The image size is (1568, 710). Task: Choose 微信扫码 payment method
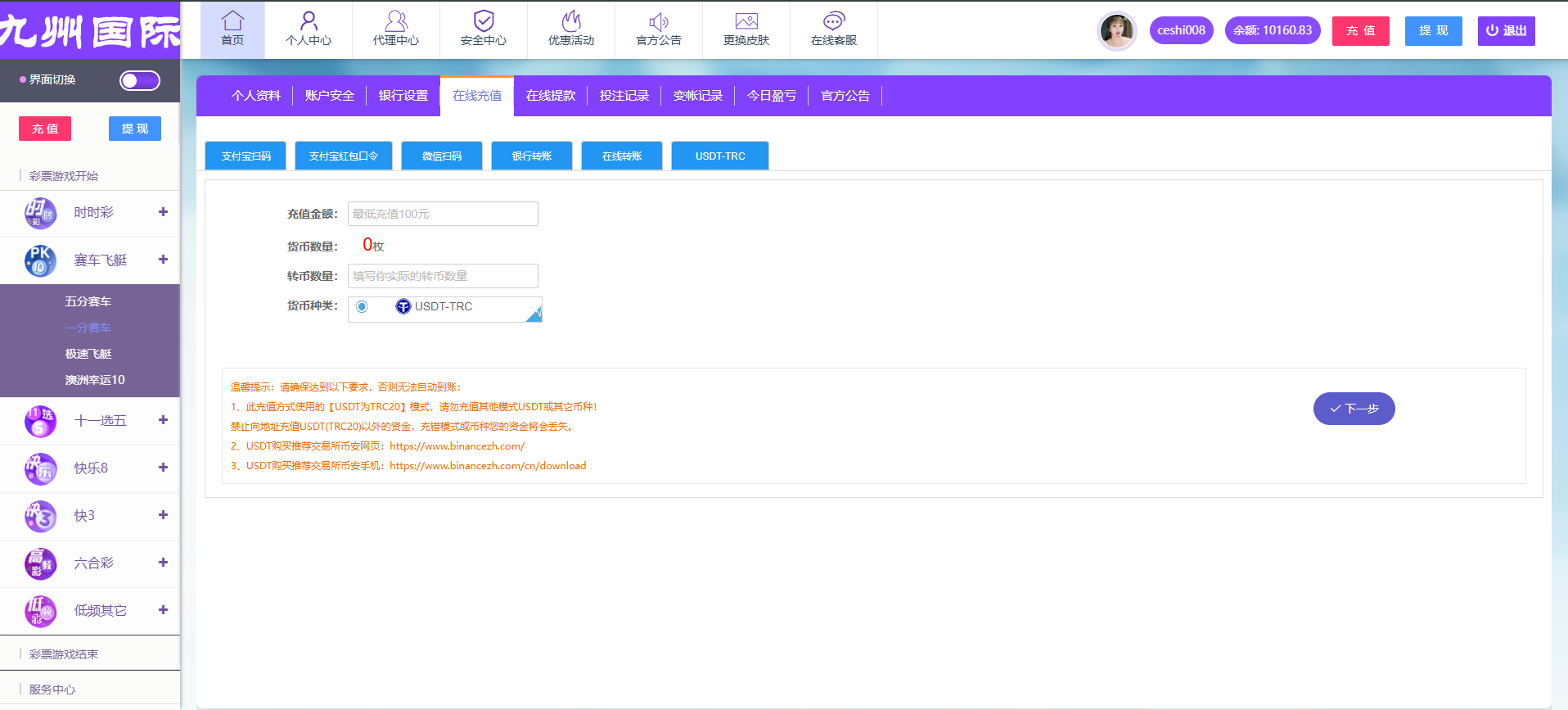[442, 156]
